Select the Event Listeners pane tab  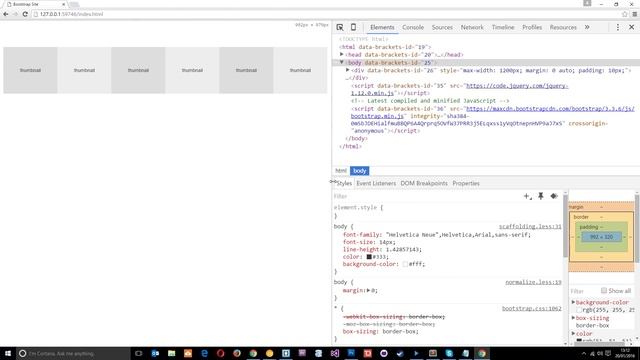click(x=376, y=183)
